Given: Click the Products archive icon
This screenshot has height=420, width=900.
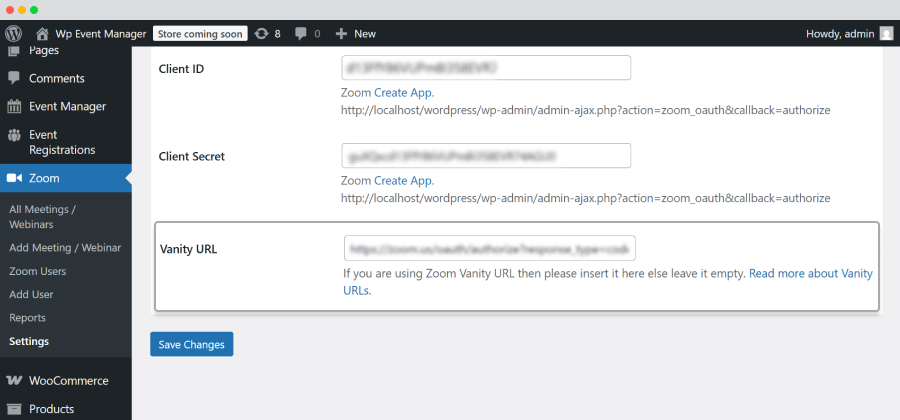Looking at the screenshot, I should tap(14, 409).
